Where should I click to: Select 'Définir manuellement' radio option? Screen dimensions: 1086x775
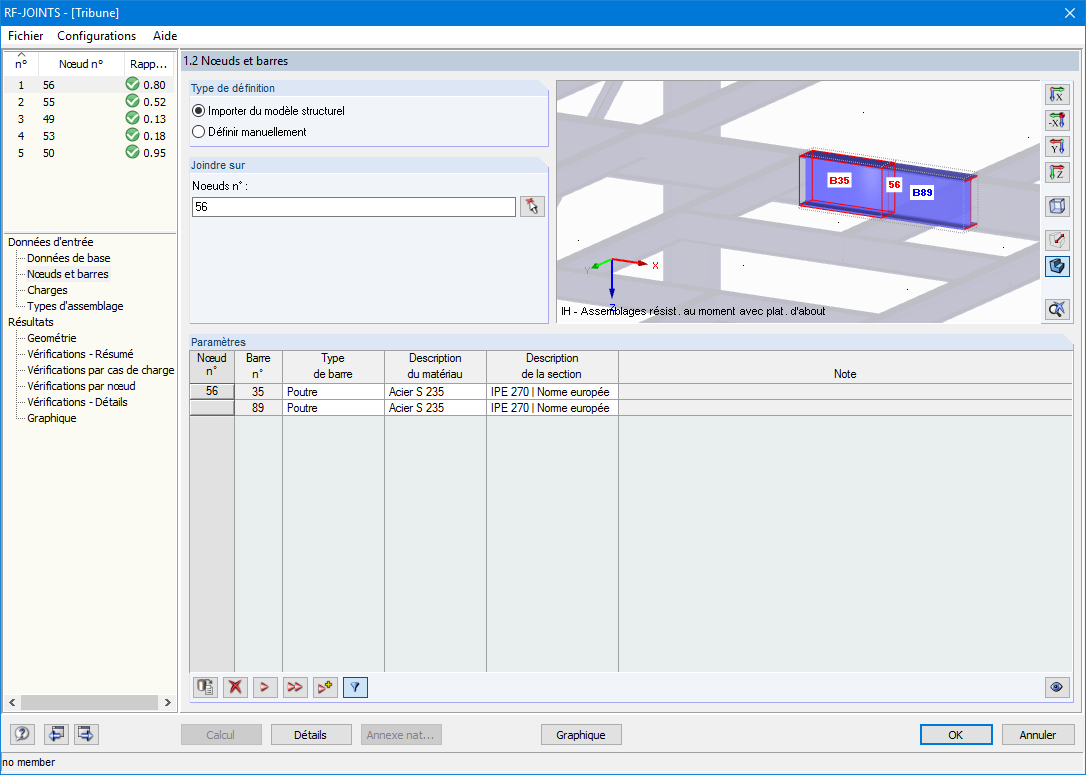199,132
